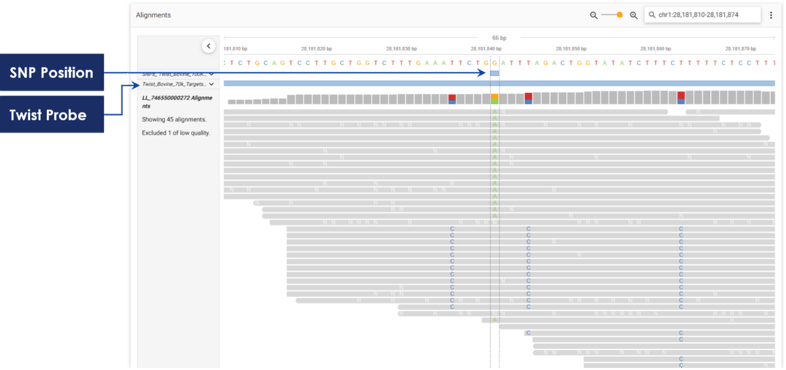Click the orange zoom slider handle
This screenshot has width=786, height=370.
(x=620, y=15)
